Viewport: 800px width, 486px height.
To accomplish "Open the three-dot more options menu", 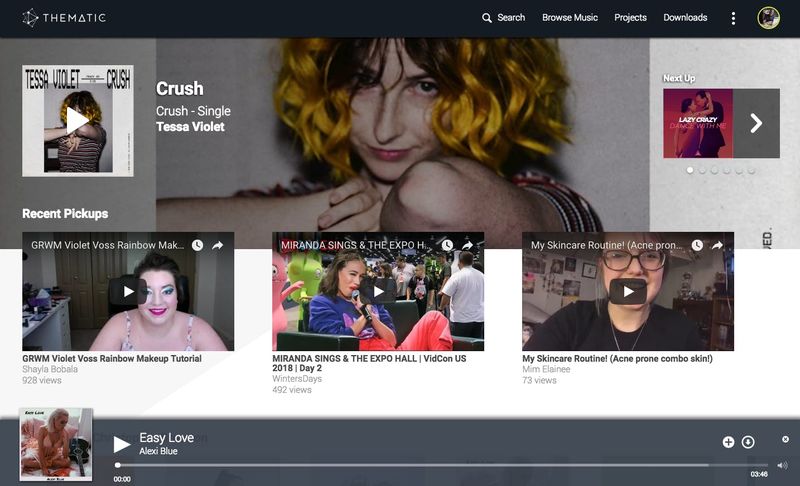I will (733, 18).
